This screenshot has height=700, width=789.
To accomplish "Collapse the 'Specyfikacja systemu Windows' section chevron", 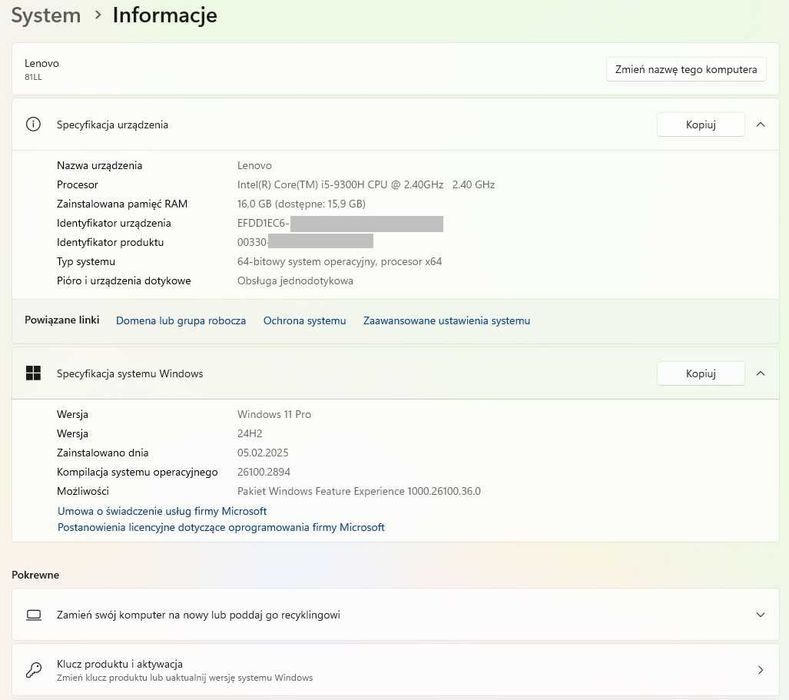I will [760, 373].
